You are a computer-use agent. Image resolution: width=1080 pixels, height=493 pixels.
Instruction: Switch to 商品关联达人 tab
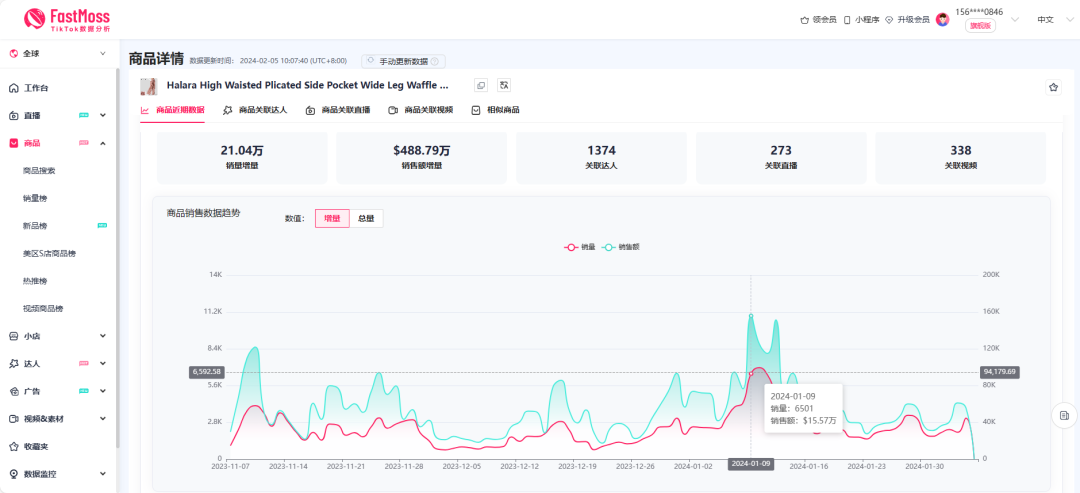pyautogui.click(x=255, y=110)
